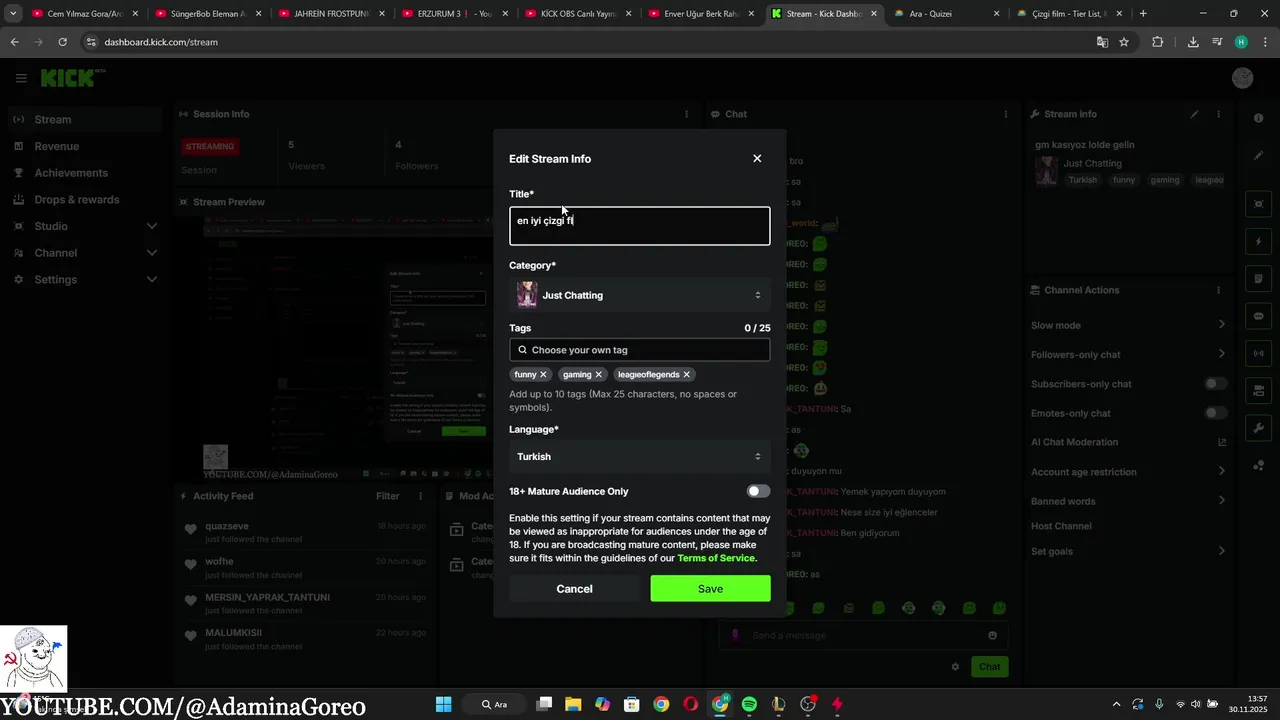This screenshot has width=1280, height=720.
Task: Open the Session Info three-dot menu
Action: [x=686, y=114]
